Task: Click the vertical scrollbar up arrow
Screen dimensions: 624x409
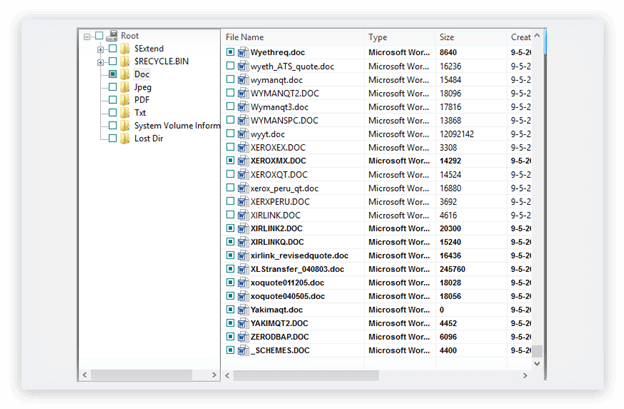Action: 538,37
